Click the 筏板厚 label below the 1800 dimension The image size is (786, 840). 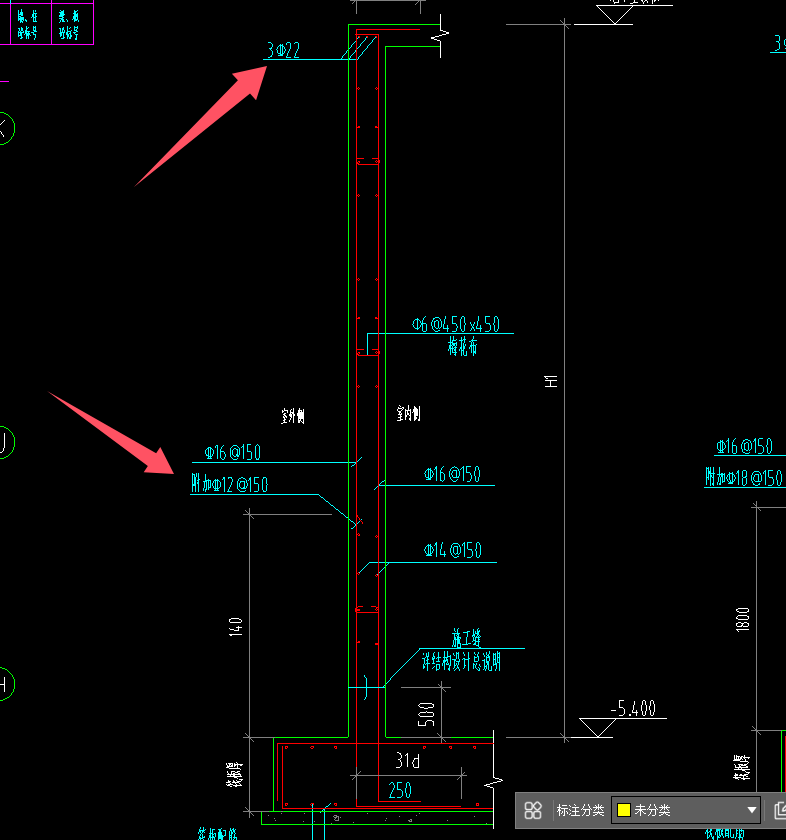pos(742,767)
